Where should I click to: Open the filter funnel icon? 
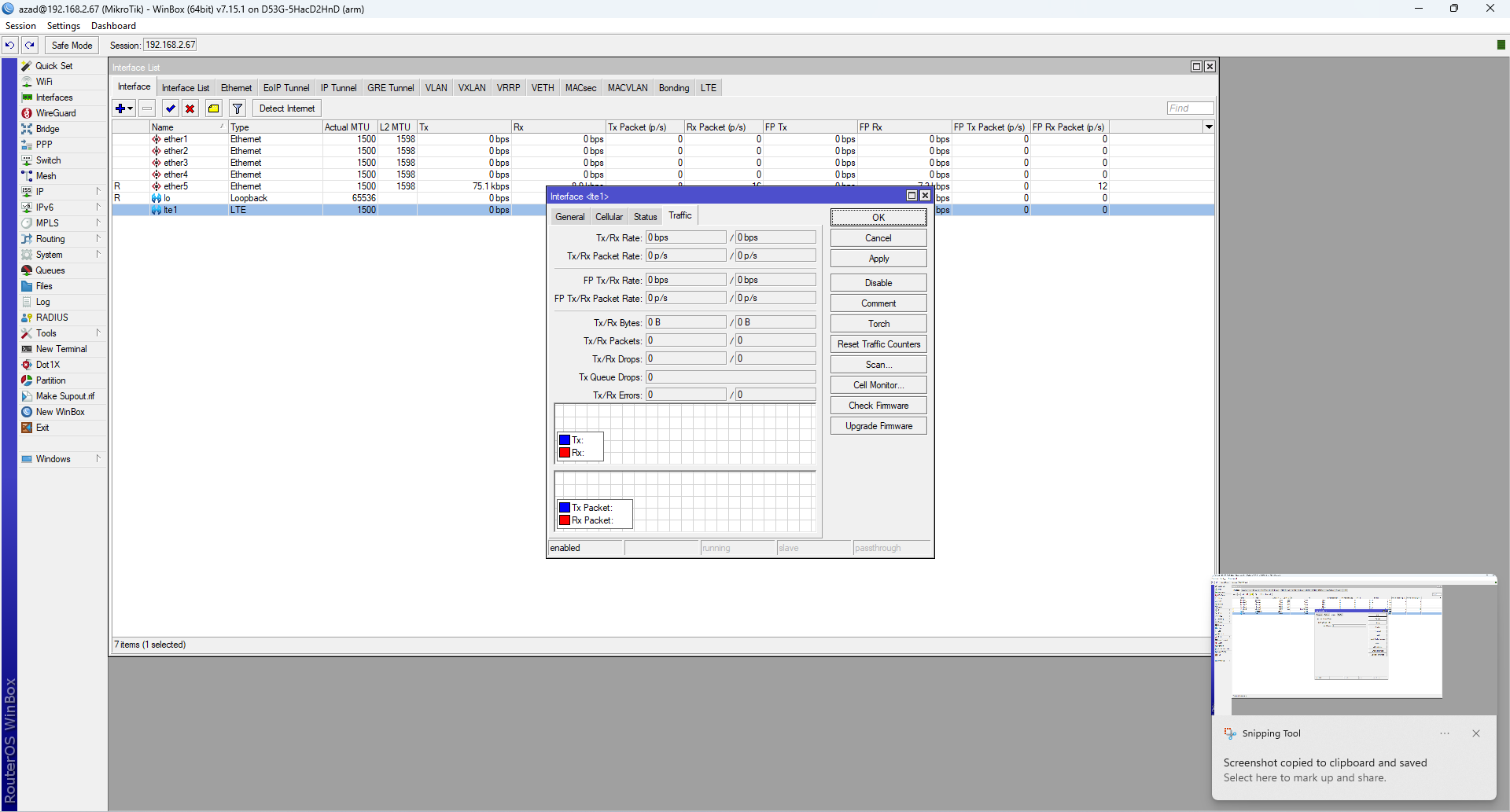point(238,108)
